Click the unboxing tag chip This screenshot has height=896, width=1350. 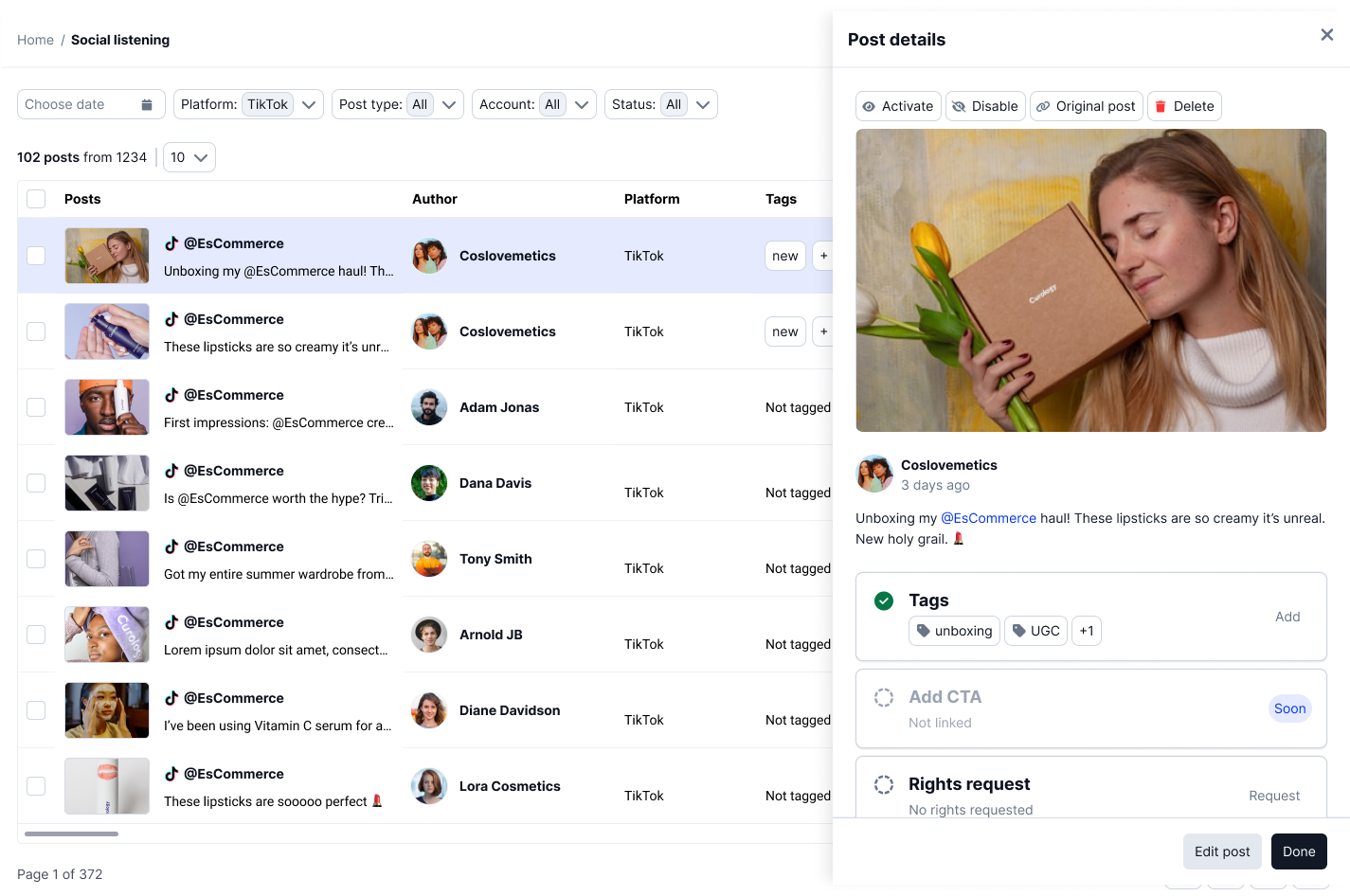coord(954,631)
